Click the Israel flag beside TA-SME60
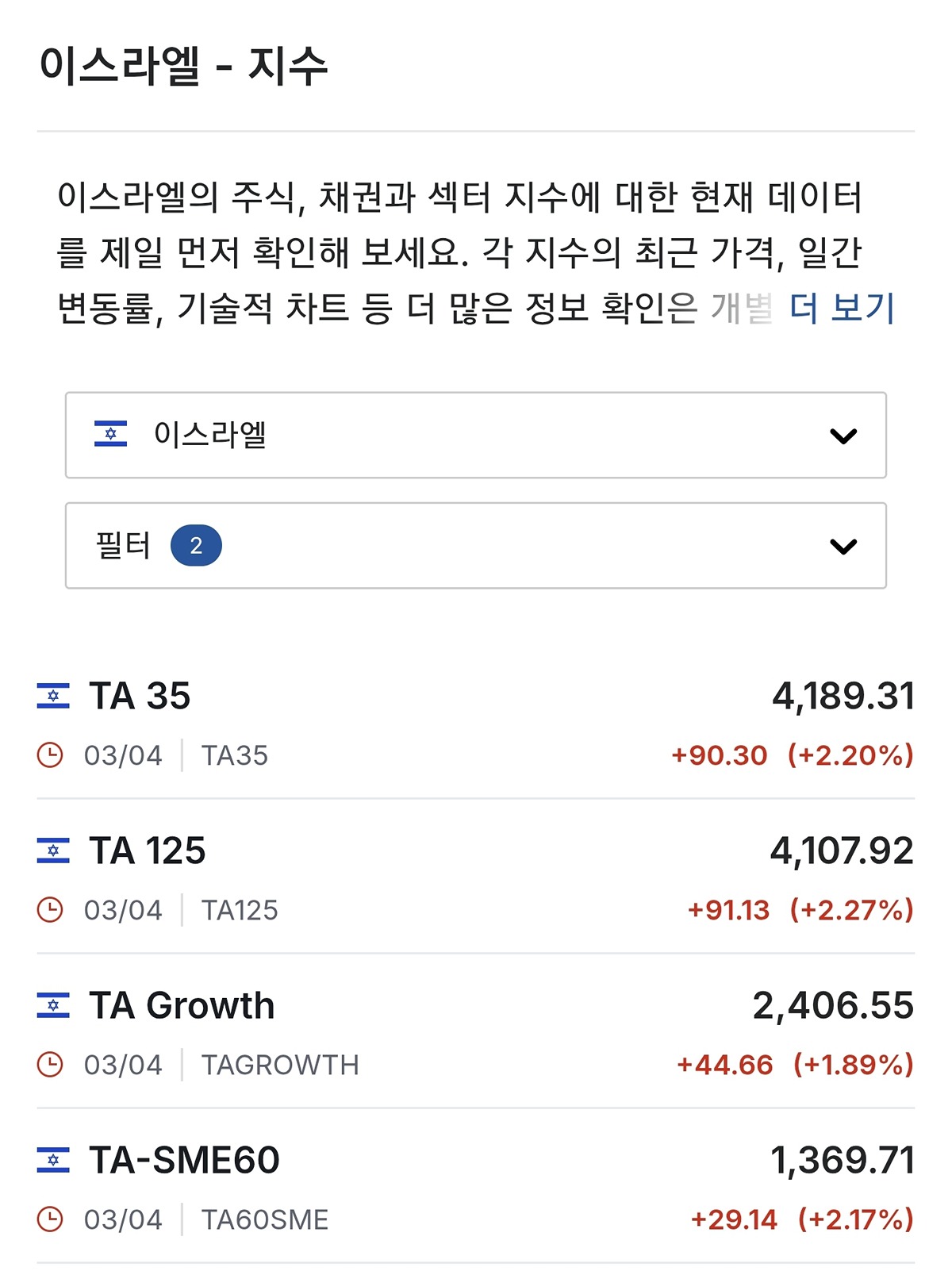This screenshot has width=952, height=1271. (53, 1160)
